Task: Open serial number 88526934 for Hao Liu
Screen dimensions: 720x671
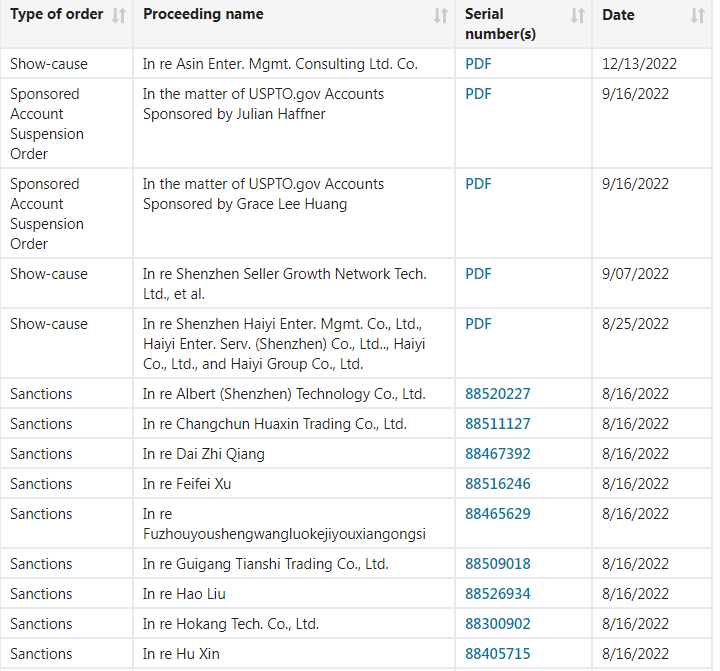Action: [498, 594]
